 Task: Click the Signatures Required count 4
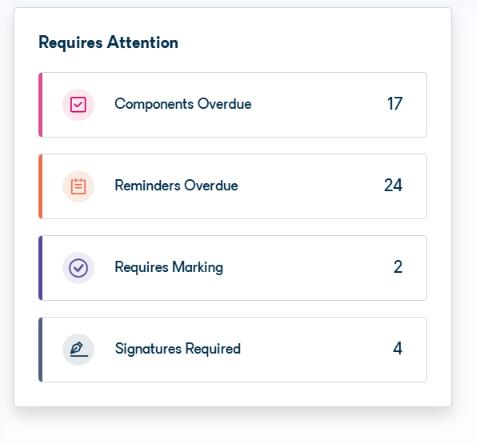[x=398, y=349]
